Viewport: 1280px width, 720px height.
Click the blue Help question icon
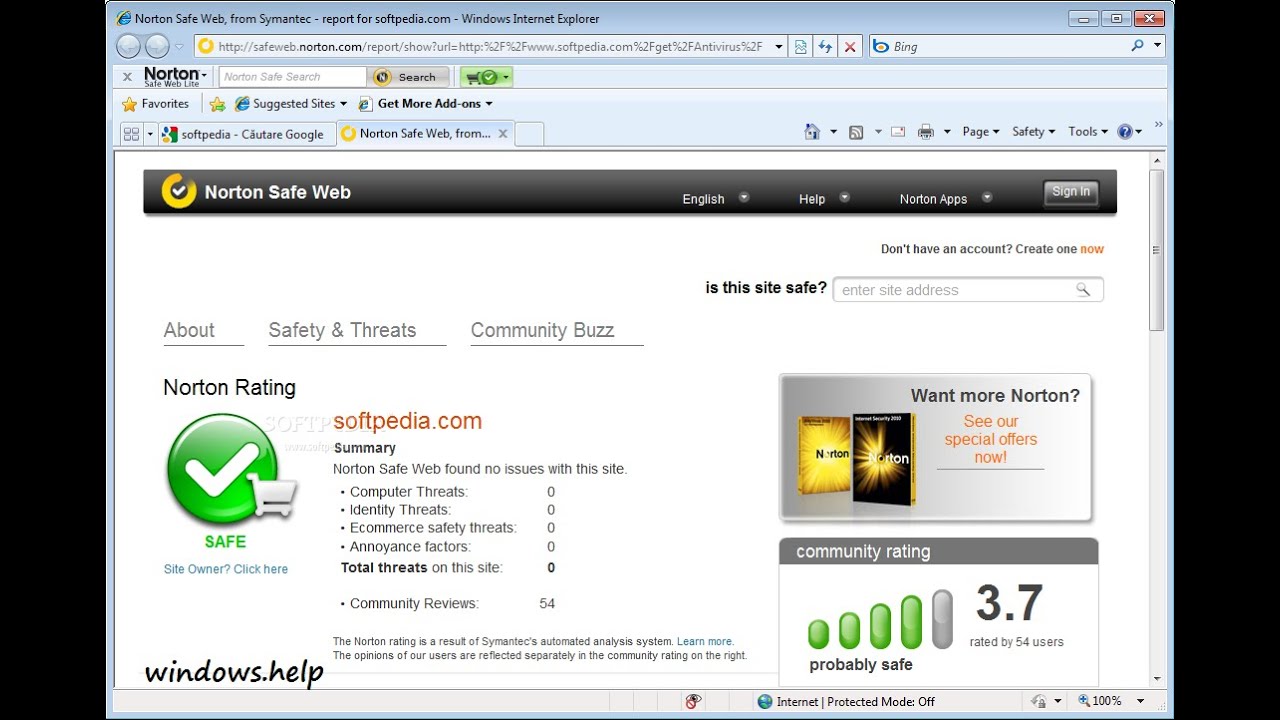pyautogui.click(x=1126, y=132)
